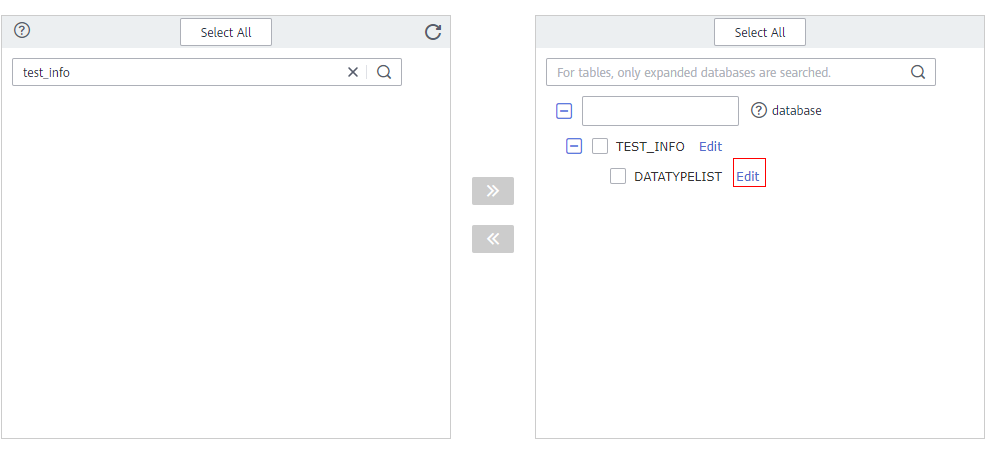Check the TEST_INFO checkbox

[600, 146]
